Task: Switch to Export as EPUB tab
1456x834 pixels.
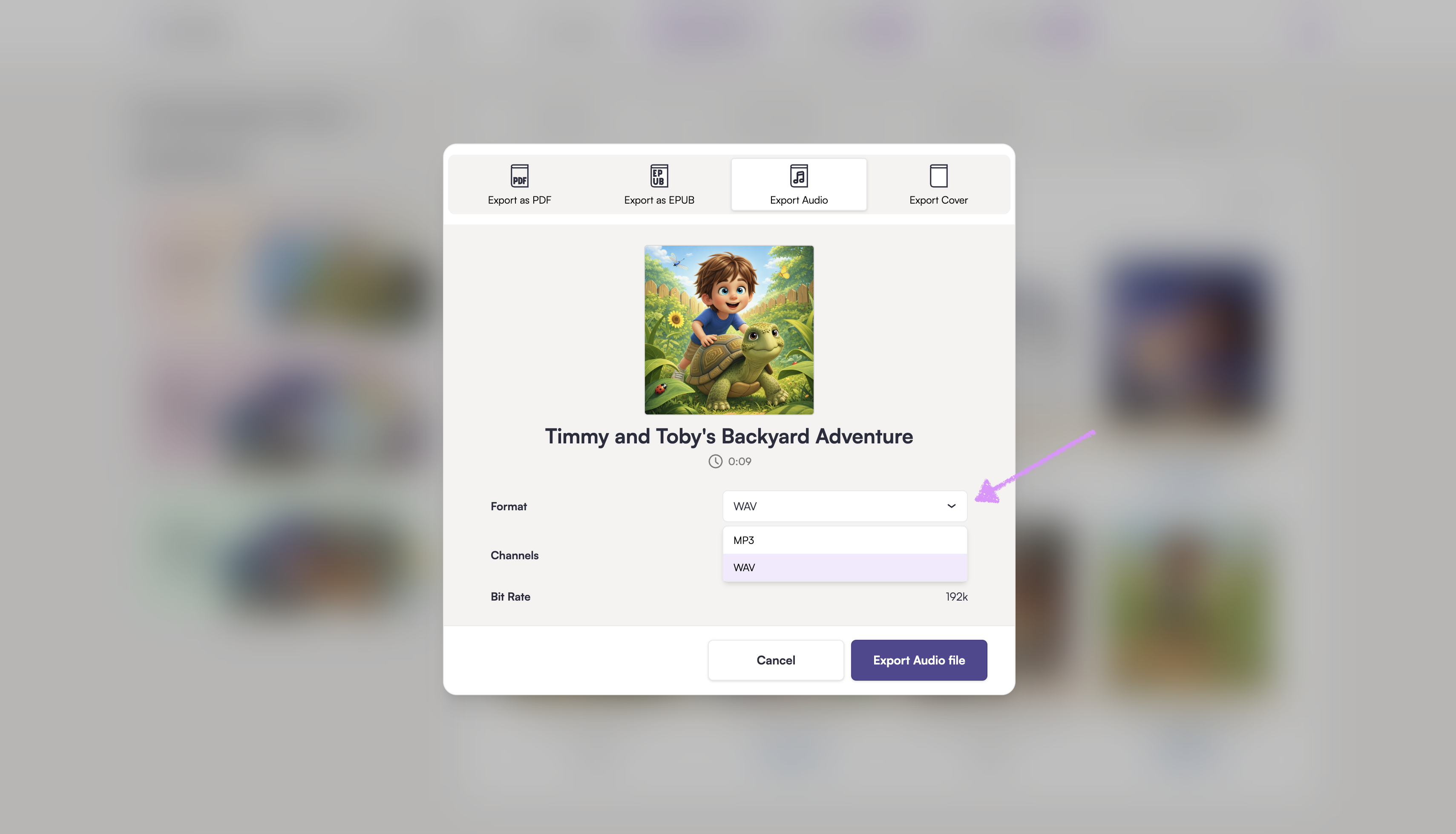Action: 659,184
